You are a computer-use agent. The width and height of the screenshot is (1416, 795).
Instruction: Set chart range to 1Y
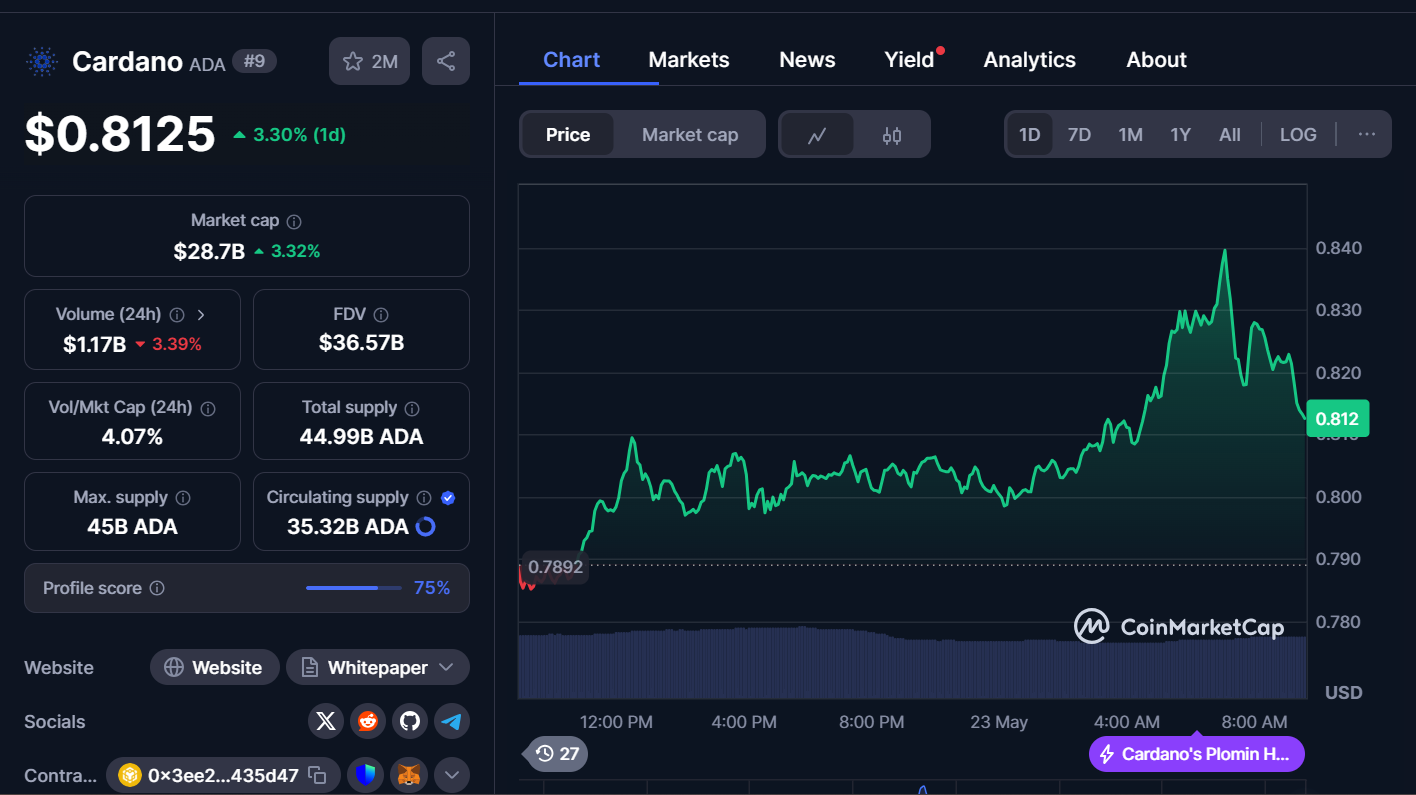(x=1181, y=135)
